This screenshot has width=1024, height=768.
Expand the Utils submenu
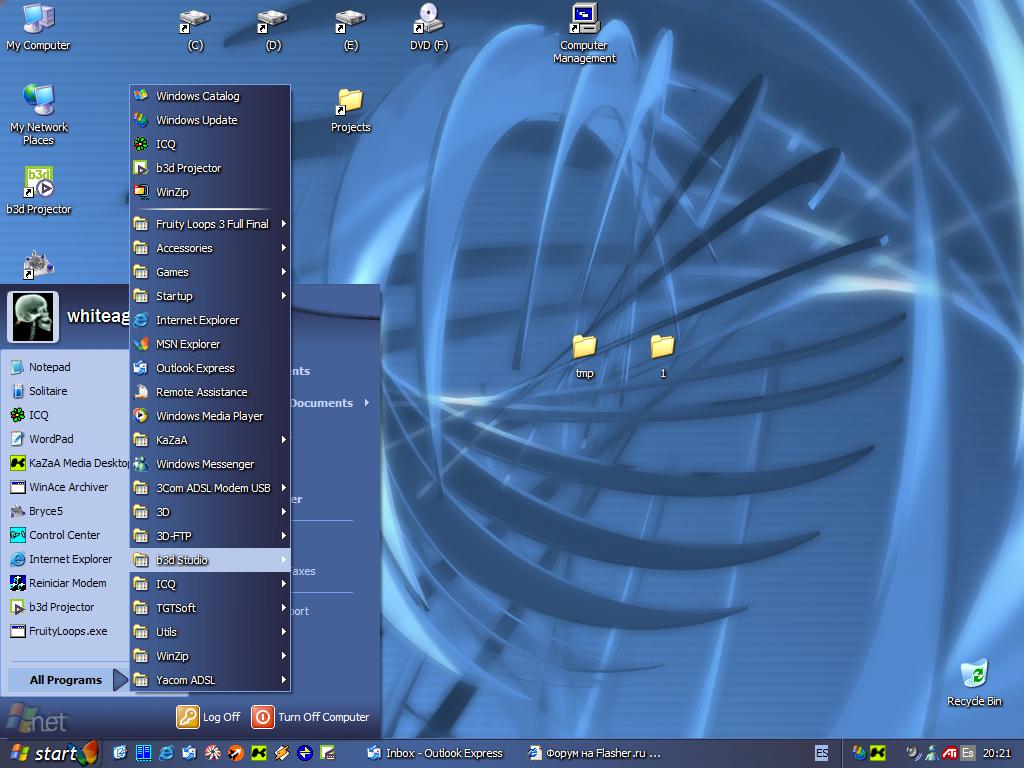click(x=210, y=632)
